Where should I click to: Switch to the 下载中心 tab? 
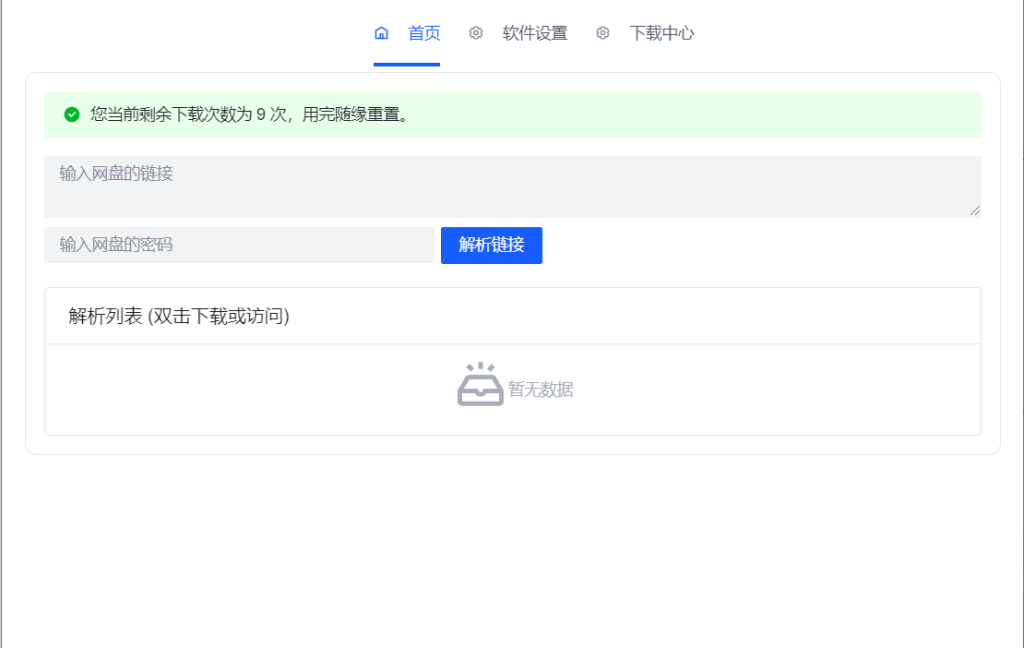[662, 32]
